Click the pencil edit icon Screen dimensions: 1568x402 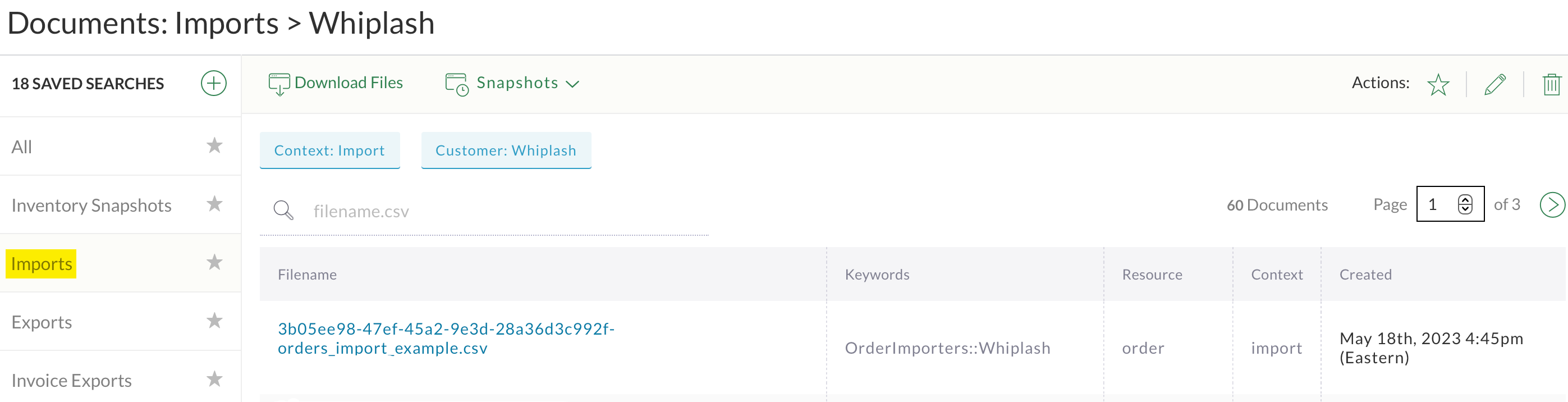(x=1495, y=85)
